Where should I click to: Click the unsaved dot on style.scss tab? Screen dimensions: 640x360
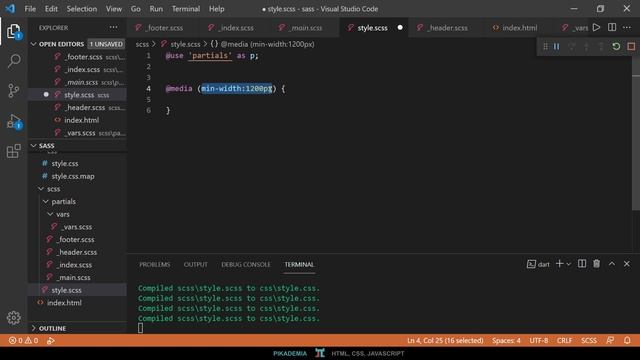[400, 27]
